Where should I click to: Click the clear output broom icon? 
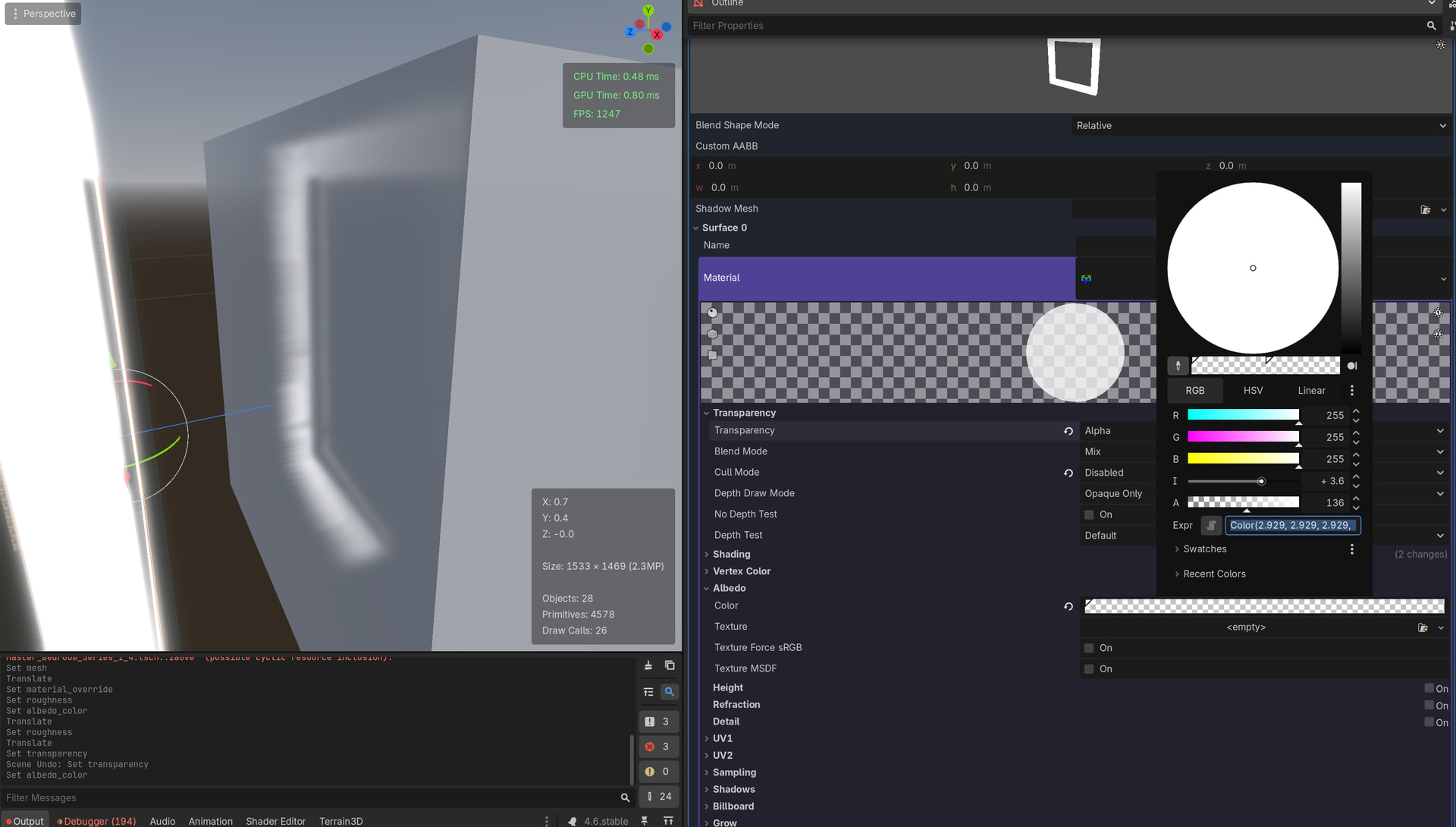click(648, 665)
